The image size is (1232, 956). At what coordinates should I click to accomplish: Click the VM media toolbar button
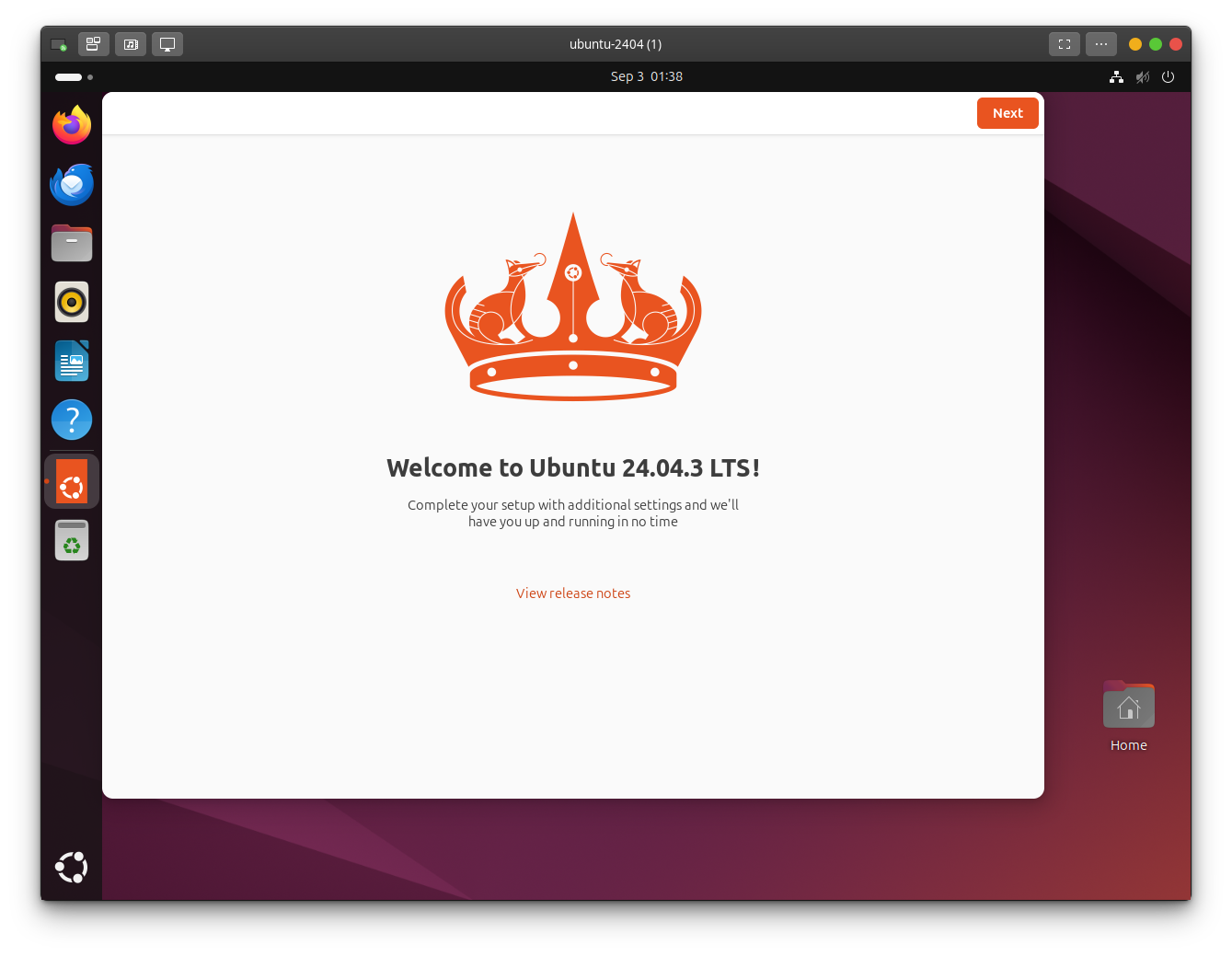click(x=131, y=44)
